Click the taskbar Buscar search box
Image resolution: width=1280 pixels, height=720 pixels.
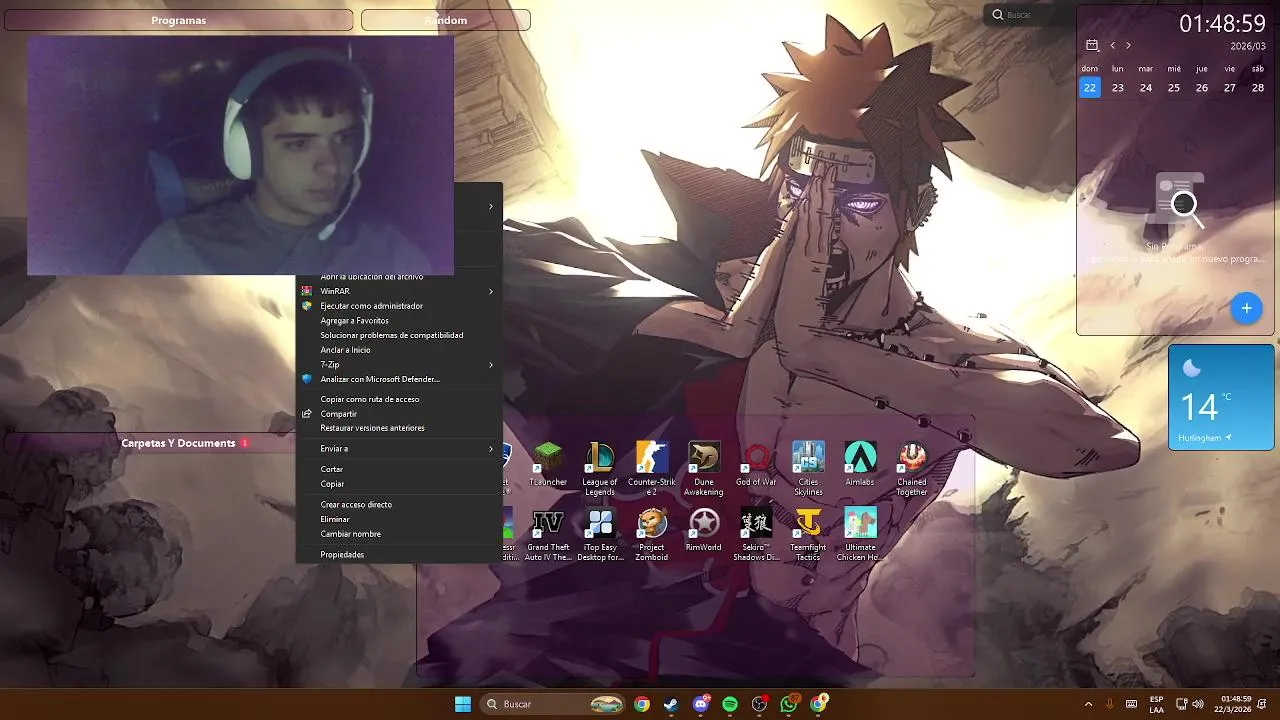553,704
